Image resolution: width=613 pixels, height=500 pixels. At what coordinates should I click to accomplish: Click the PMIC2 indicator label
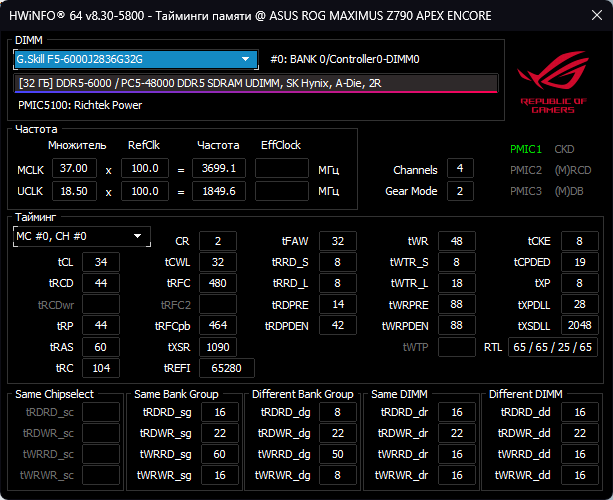coord(526,170)
